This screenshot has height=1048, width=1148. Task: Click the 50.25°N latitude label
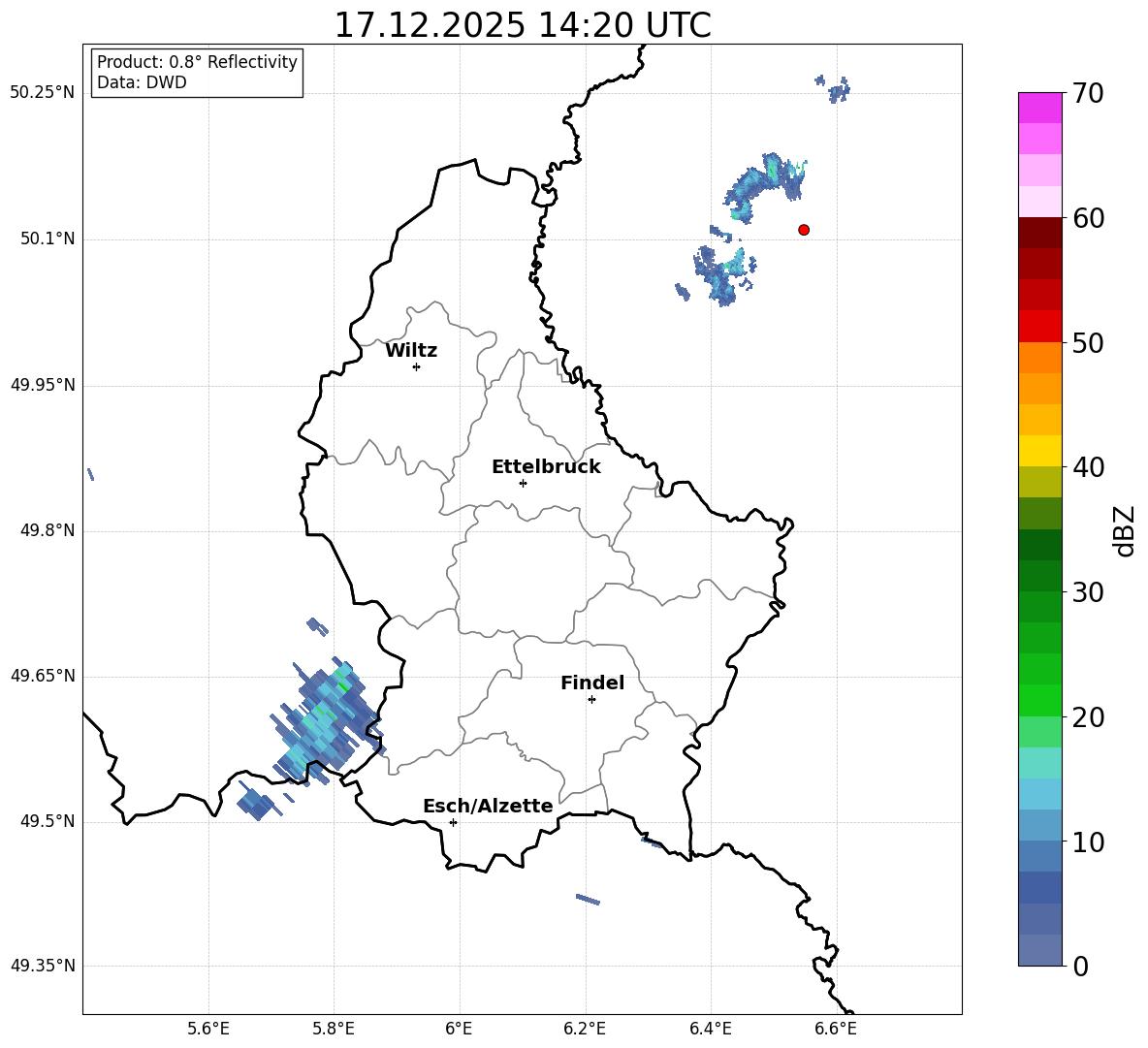click(43, 93)
